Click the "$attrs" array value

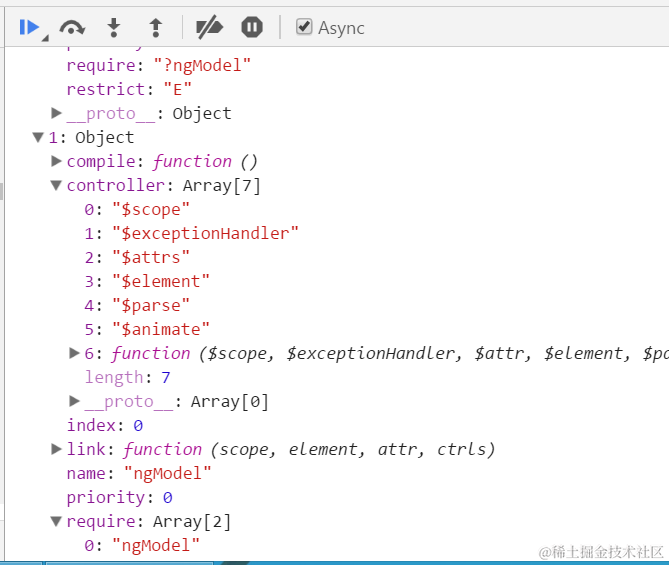tap(151, 257)
